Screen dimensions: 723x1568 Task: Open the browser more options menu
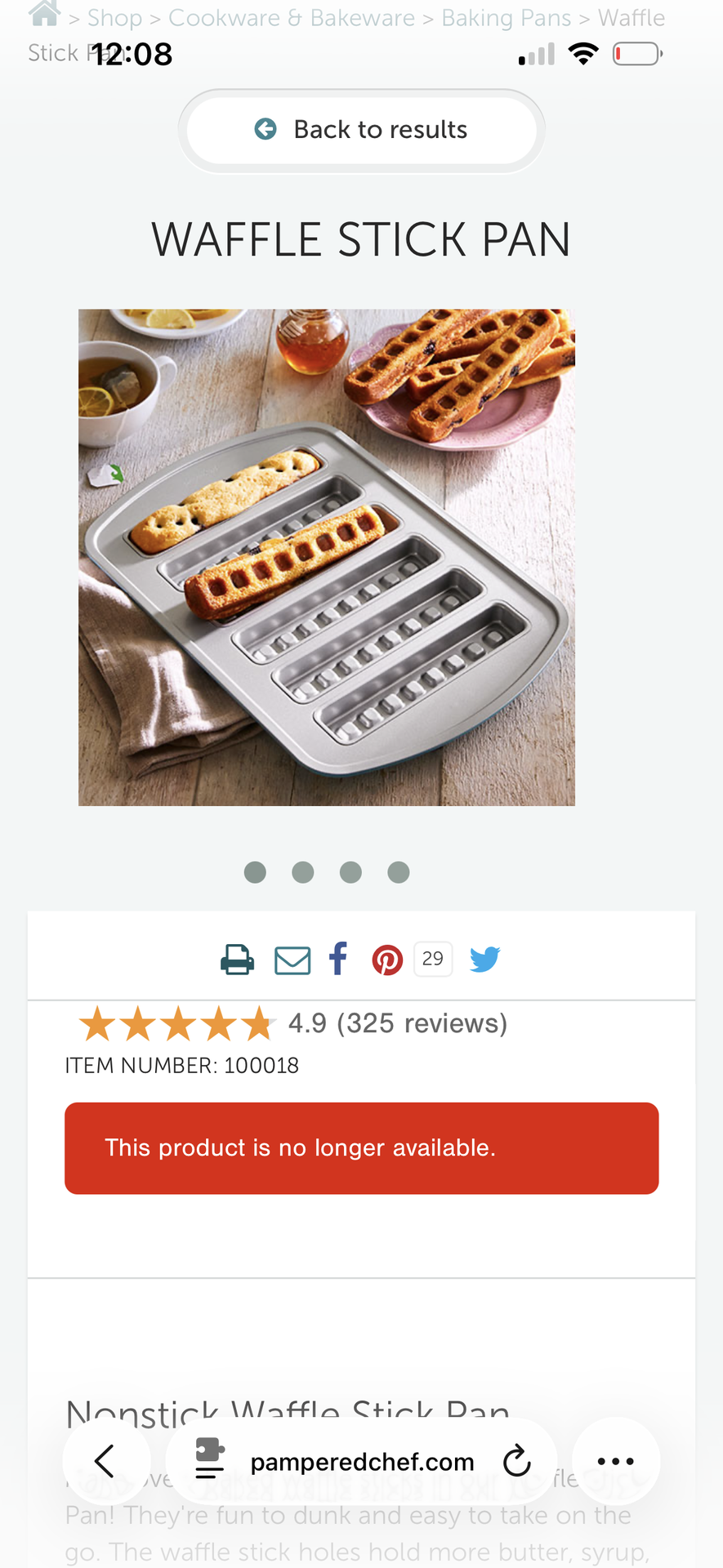pos(615,1461)
